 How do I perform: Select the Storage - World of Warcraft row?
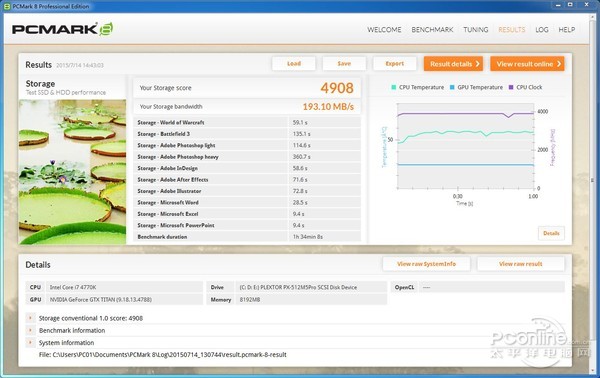coord(247,122)
